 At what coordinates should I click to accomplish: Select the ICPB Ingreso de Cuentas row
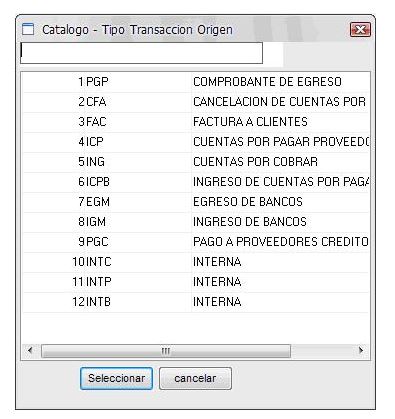pyautogui.click(x=196, y=182)
